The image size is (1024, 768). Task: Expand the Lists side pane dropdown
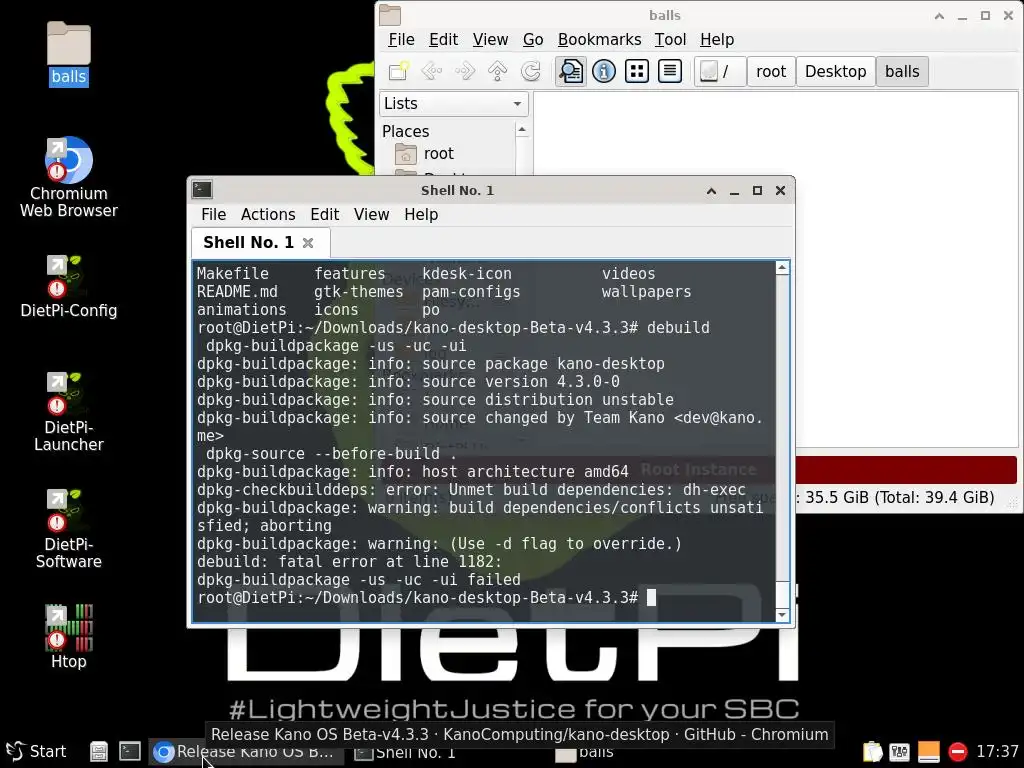(454, 104)
